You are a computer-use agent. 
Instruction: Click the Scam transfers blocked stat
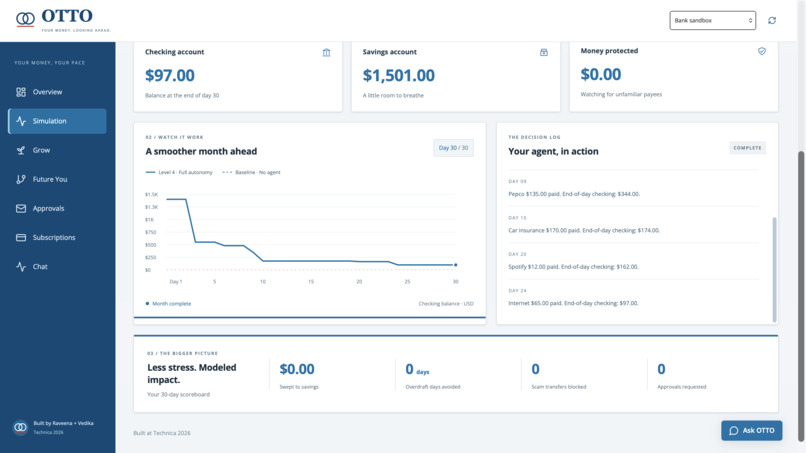pyautogui.click(x=559, y=375)
